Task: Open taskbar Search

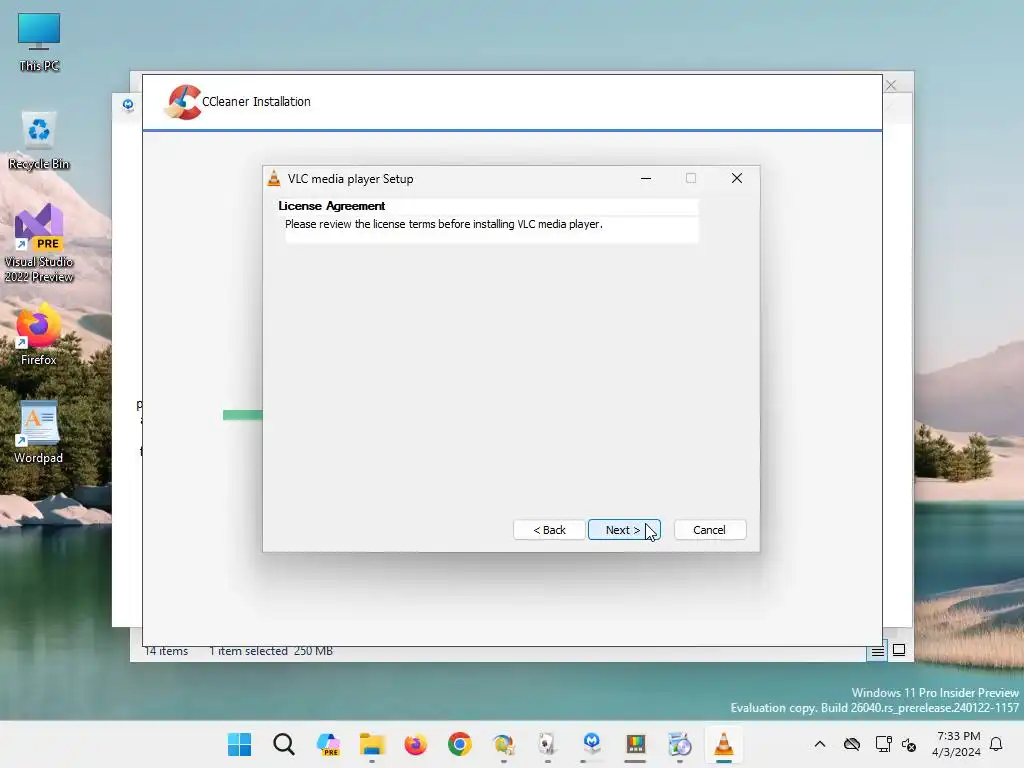Action: 283,744
